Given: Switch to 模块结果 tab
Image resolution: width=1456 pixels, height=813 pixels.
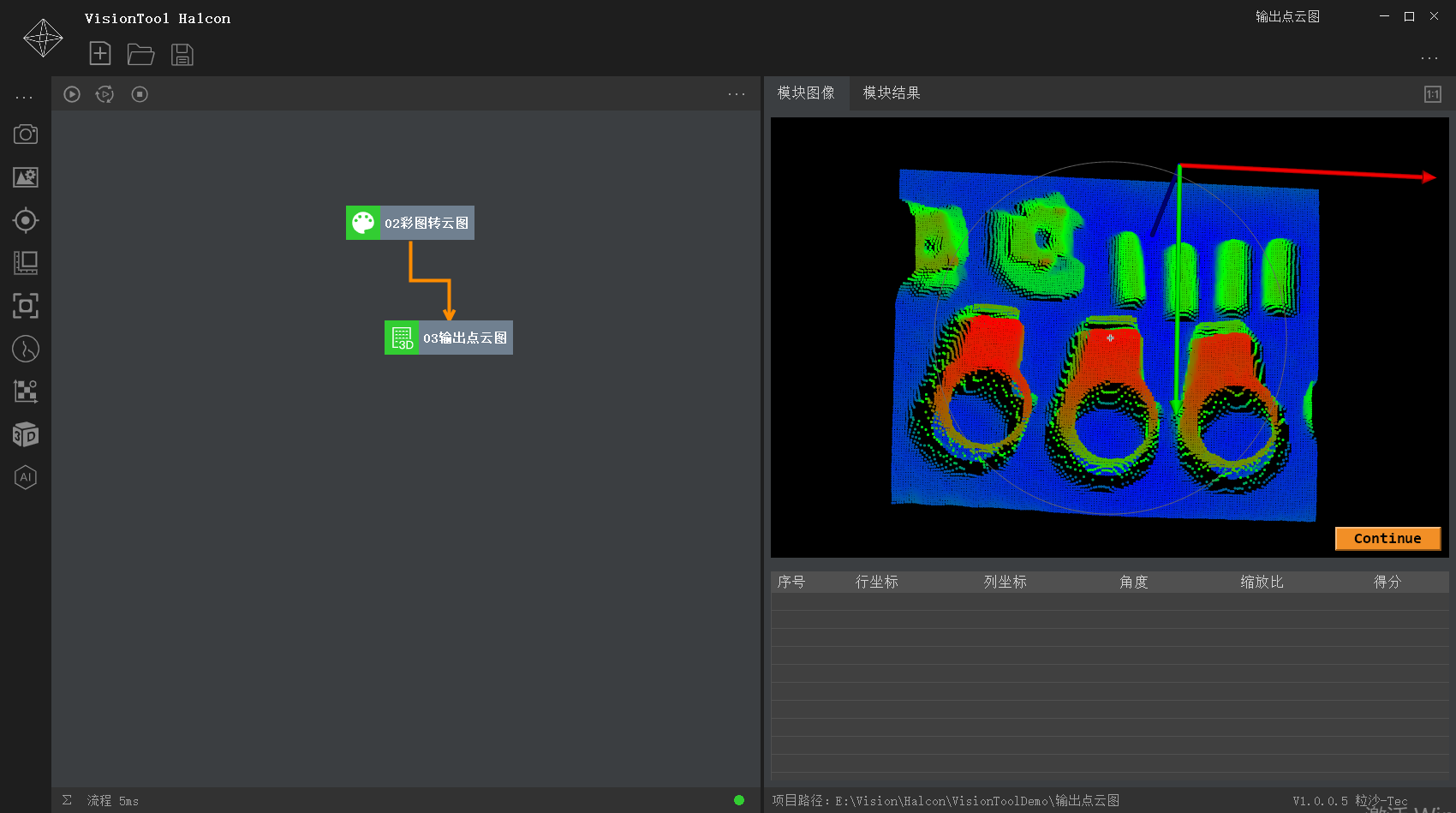Looking at the screenshot, I should [892, 93].
